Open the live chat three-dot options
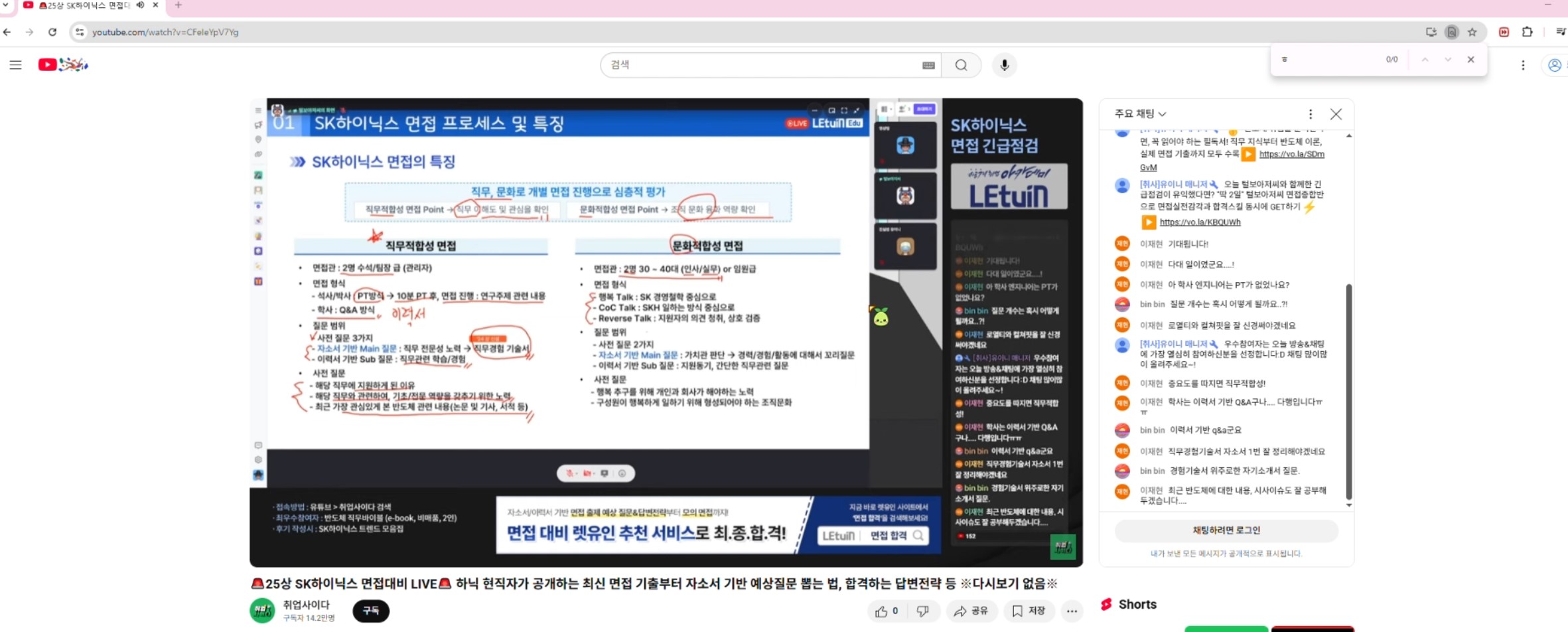This screenshot has width=1568, height=632. [1310, 114]
